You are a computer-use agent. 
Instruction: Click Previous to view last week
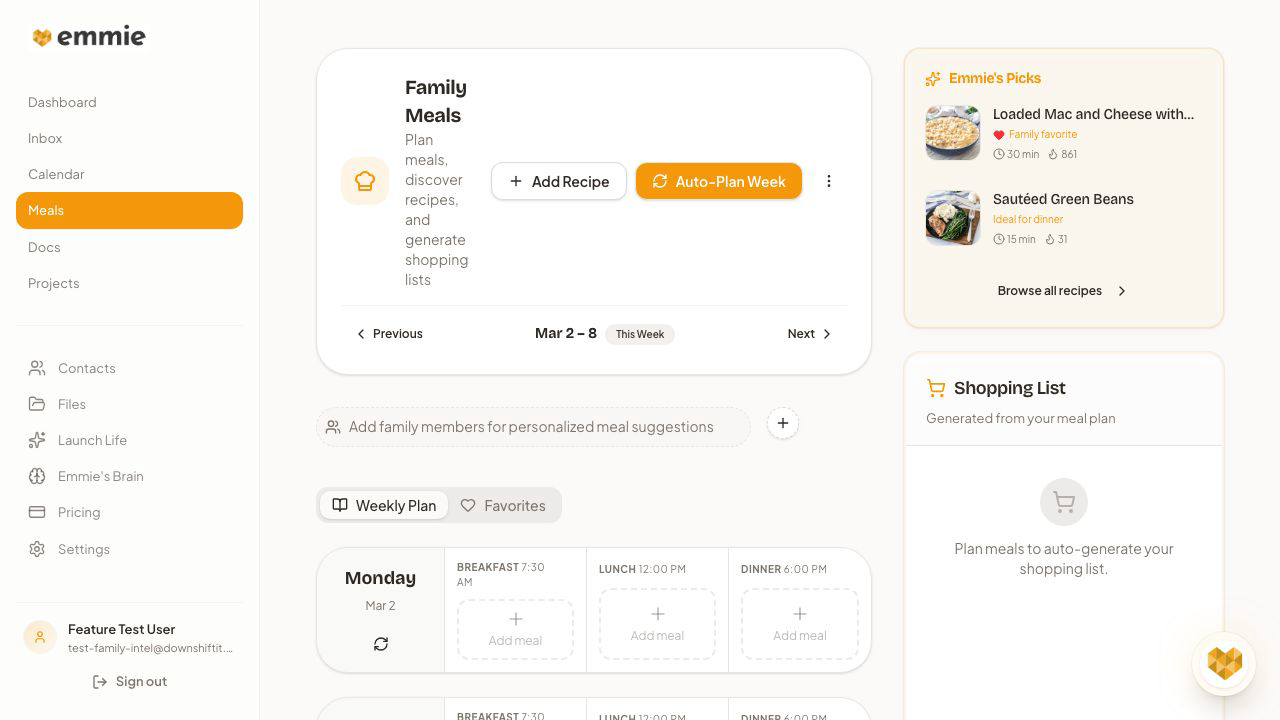[x=390, y=333]
